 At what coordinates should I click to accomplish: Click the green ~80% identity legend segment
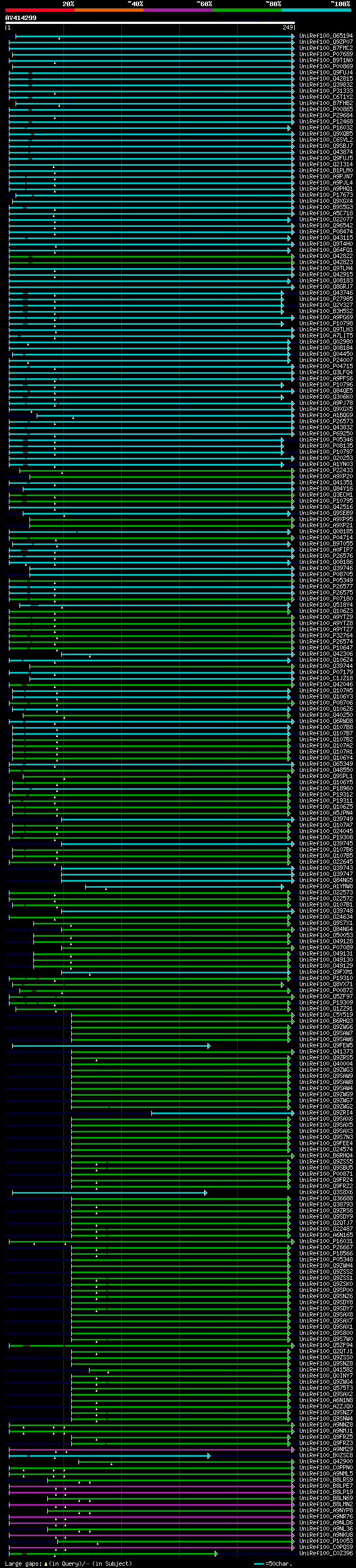click(247, 10)
